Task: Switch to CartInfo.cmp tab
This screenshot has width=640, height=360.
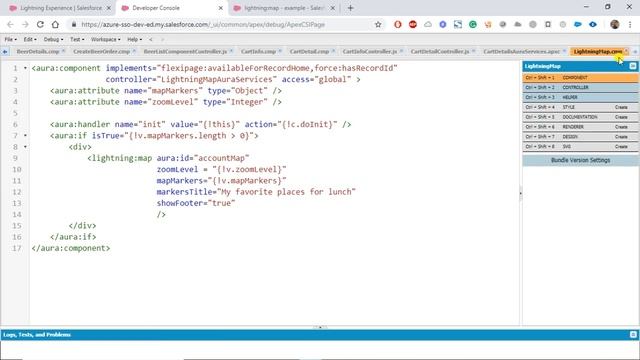Action: pos(258,51)
